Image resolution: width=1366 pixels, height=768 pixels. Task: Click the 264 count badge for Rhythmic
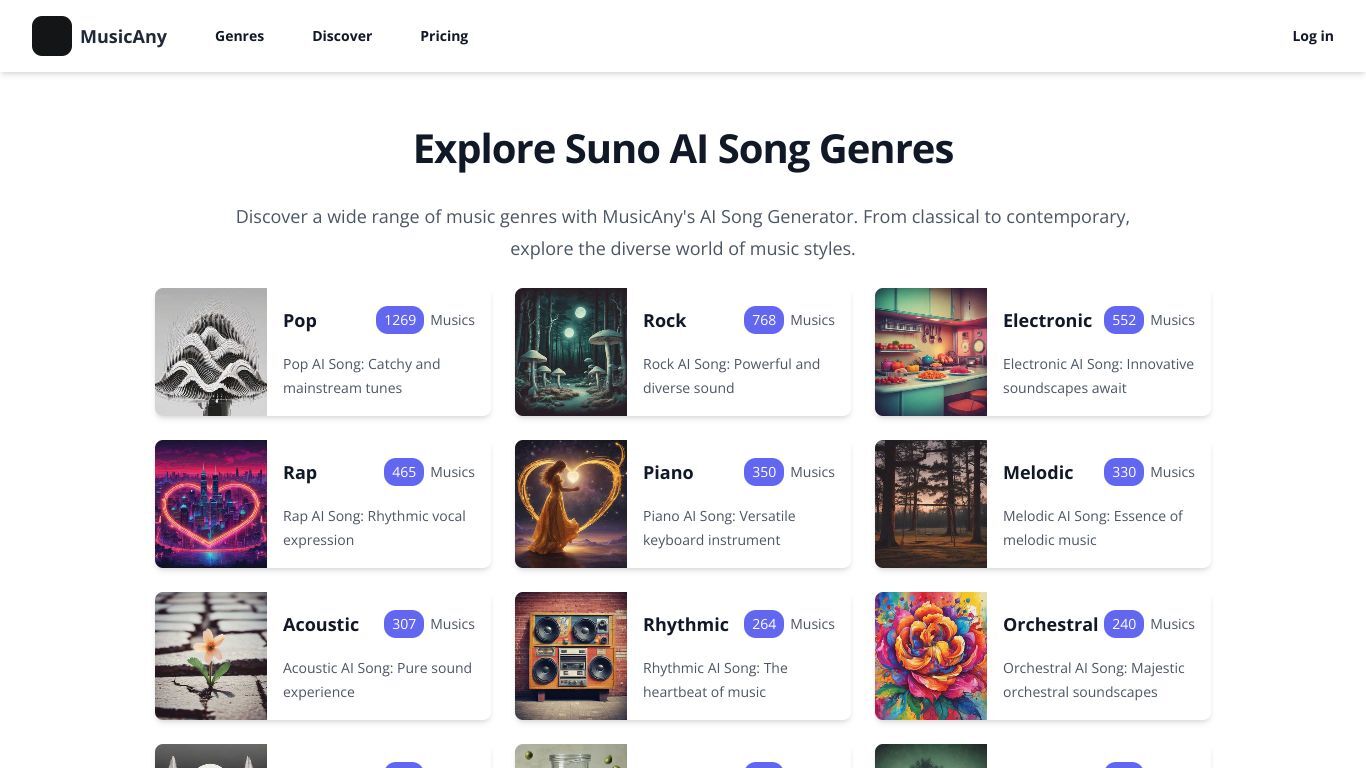click(764, 624)
